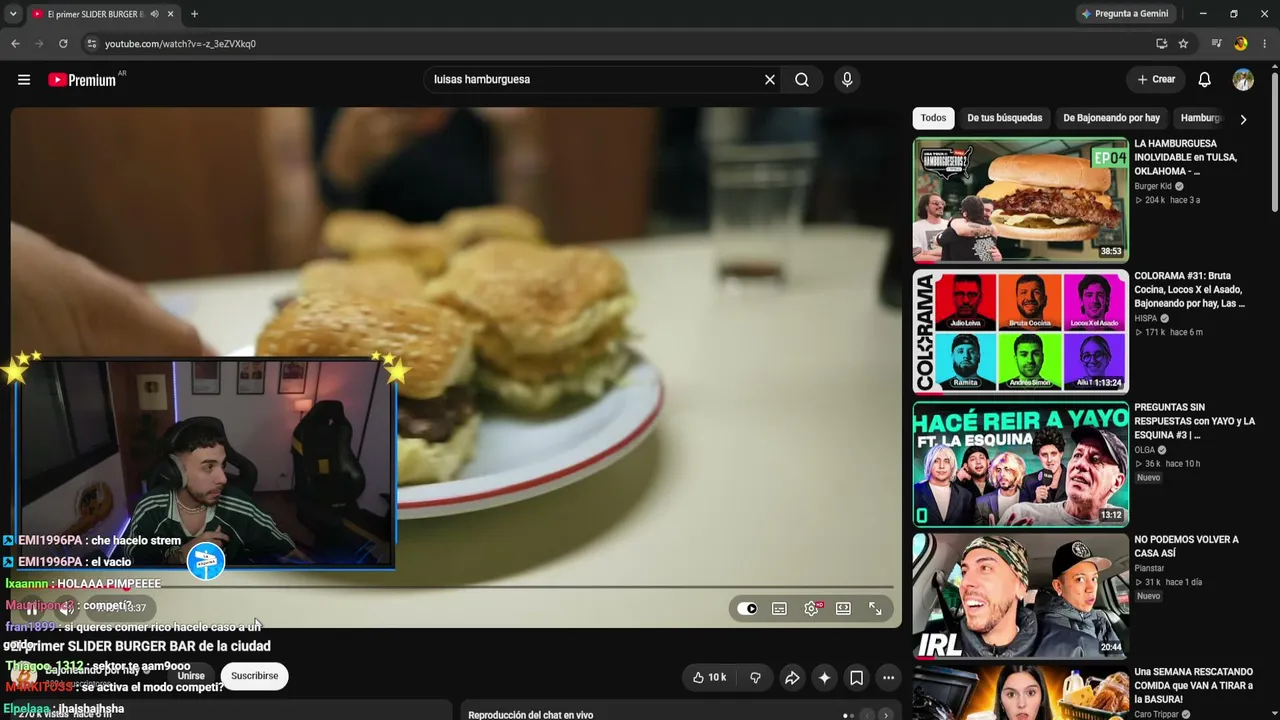Switch to theater mode in the player
This screenshot has width=1280, height=720.
coord(843,608)
